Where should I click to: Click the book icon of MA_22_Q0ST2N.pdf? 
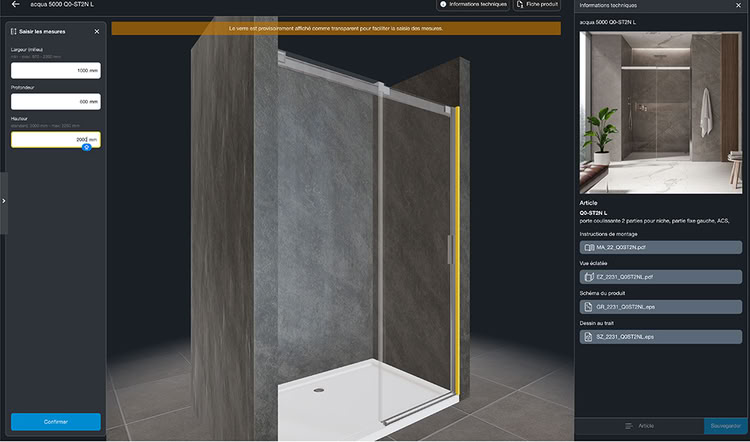589,247
